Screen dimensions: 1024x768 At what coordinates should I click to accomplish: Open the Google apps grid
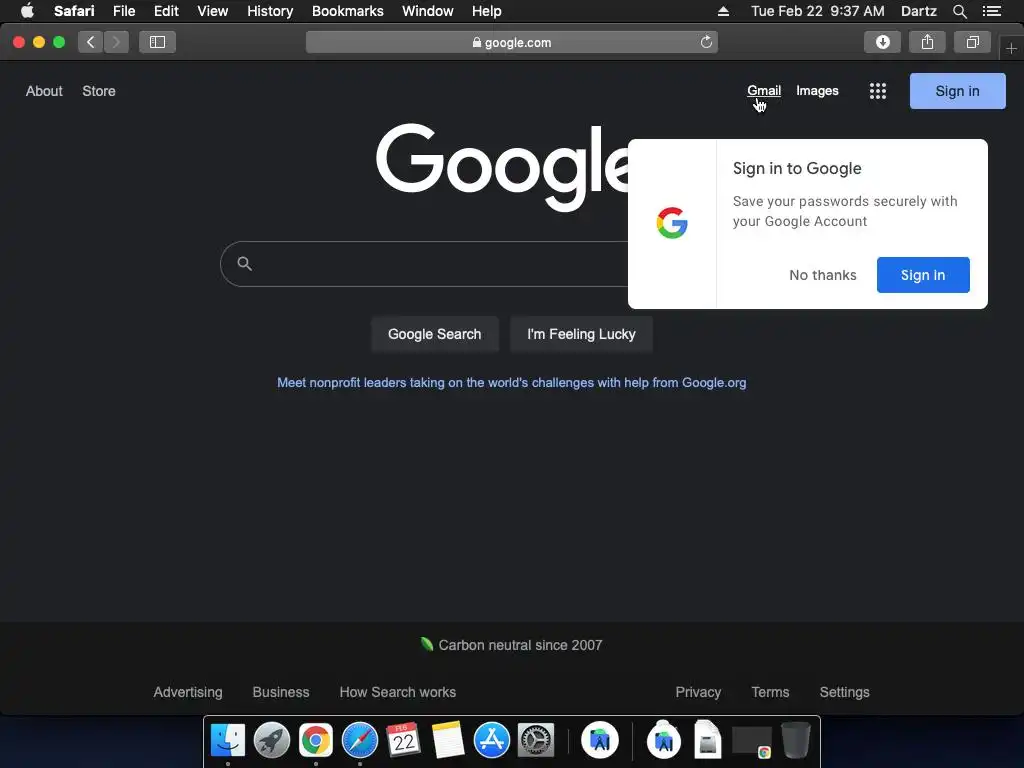click(878, 91)
